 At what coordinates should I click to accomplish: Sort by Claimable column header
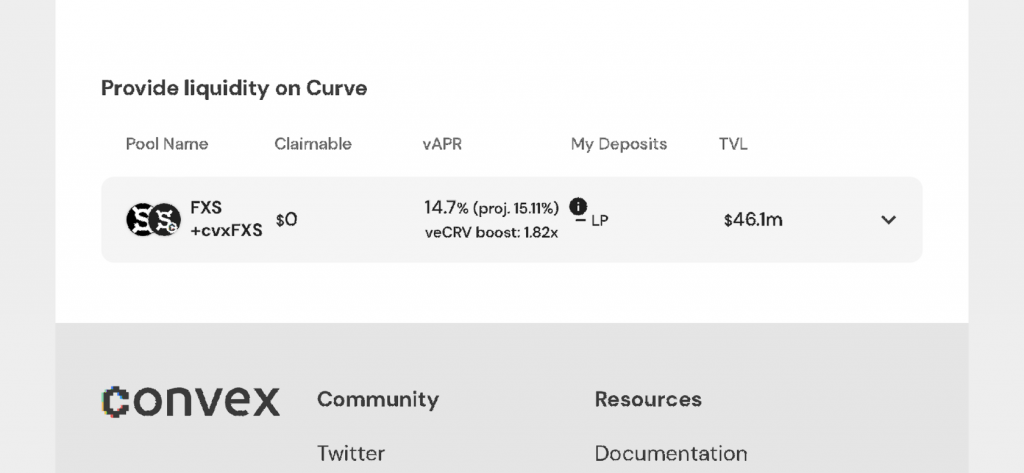pos(313,144)
